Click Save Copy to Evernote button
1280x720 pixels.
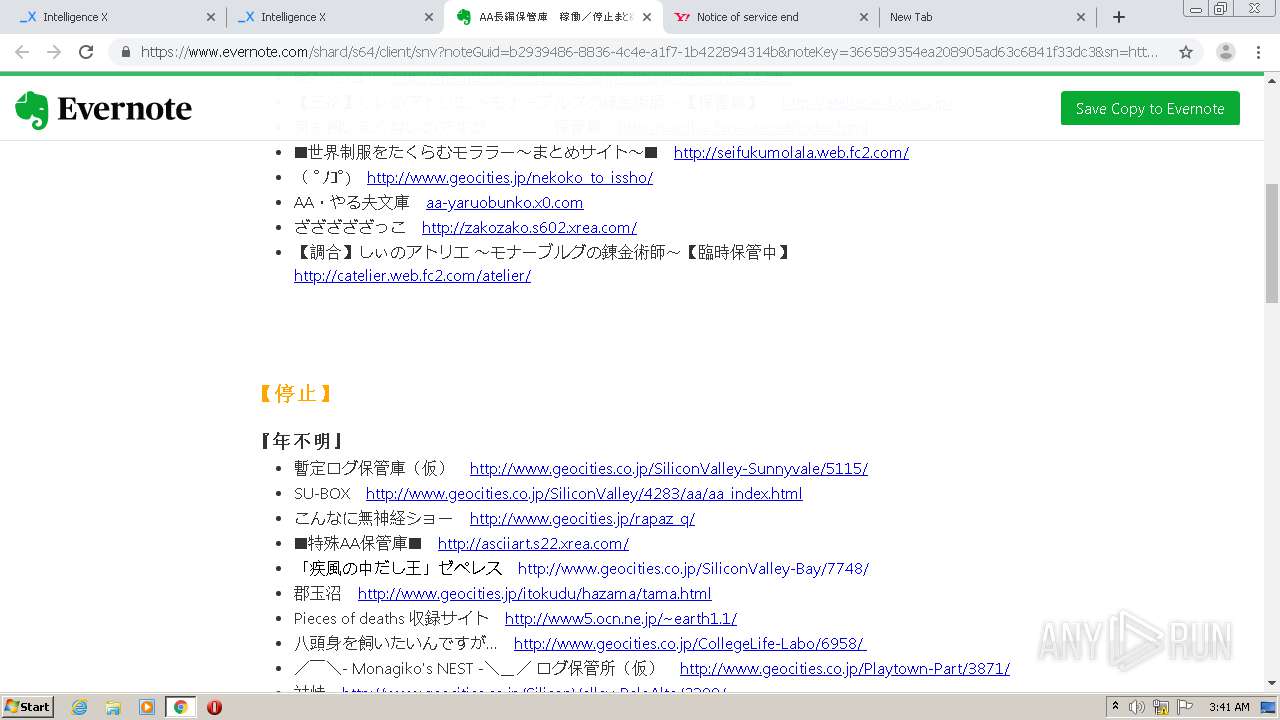[1150, 109]
